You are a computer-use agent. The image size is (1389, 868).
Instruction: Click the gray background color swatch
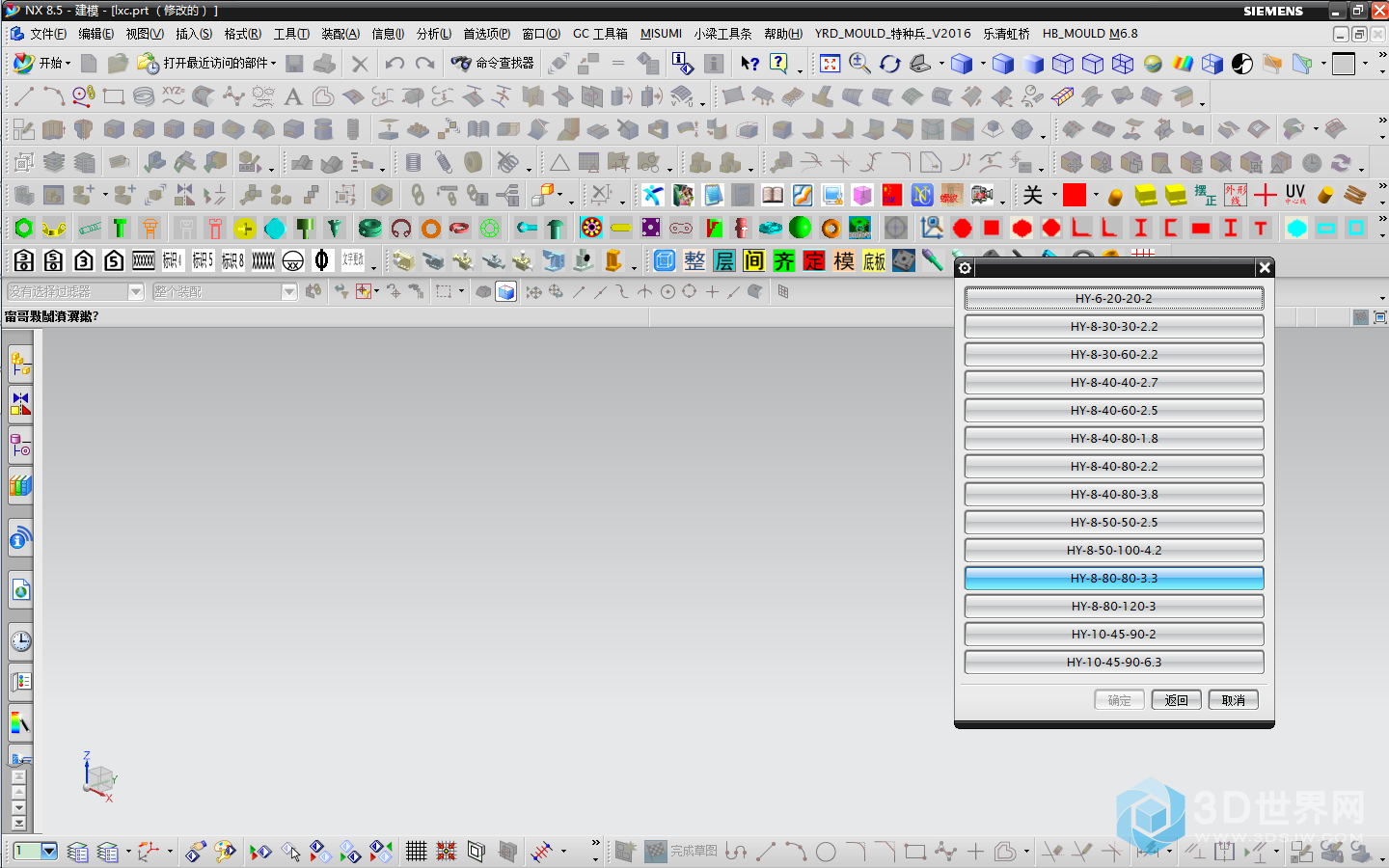pyautogui.click(x=1344, y=64)
